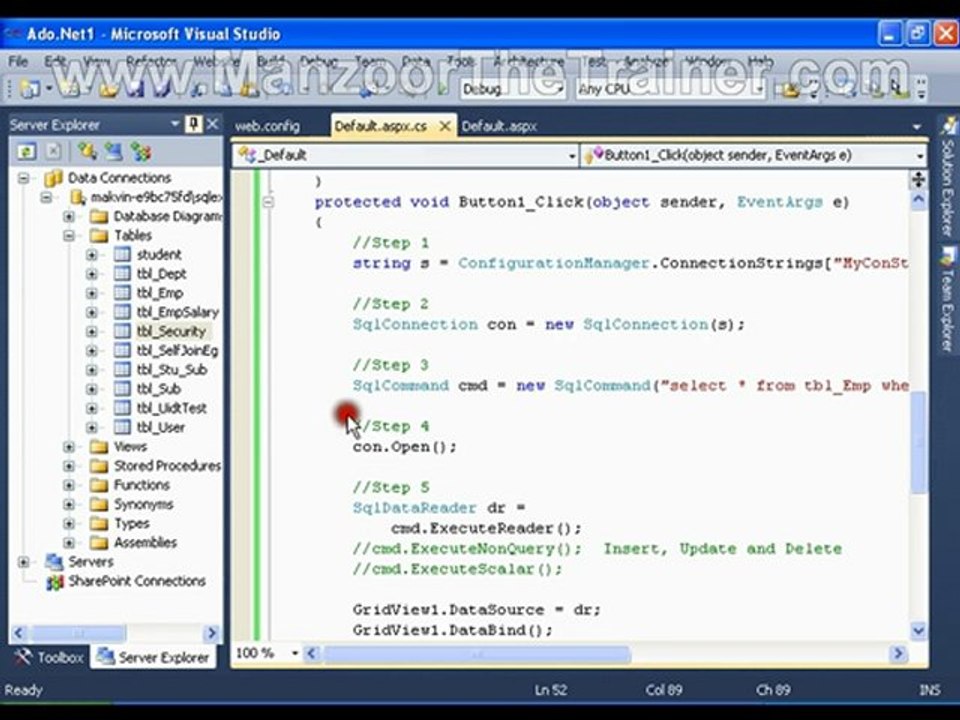Screen dimensions: 960x720
Task: Expand the Servers node
Action: 23,561
